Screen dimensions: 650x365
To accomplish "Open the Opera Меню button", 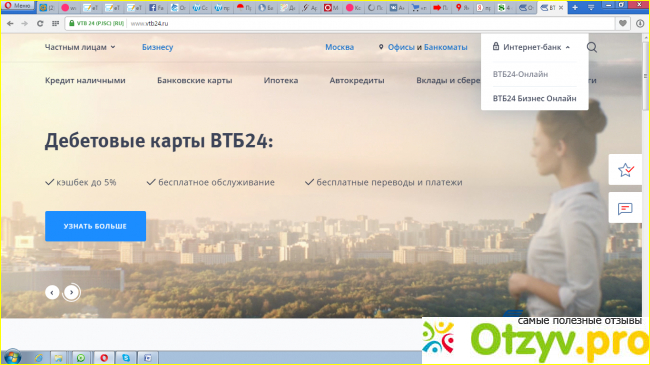I will 18,6.
